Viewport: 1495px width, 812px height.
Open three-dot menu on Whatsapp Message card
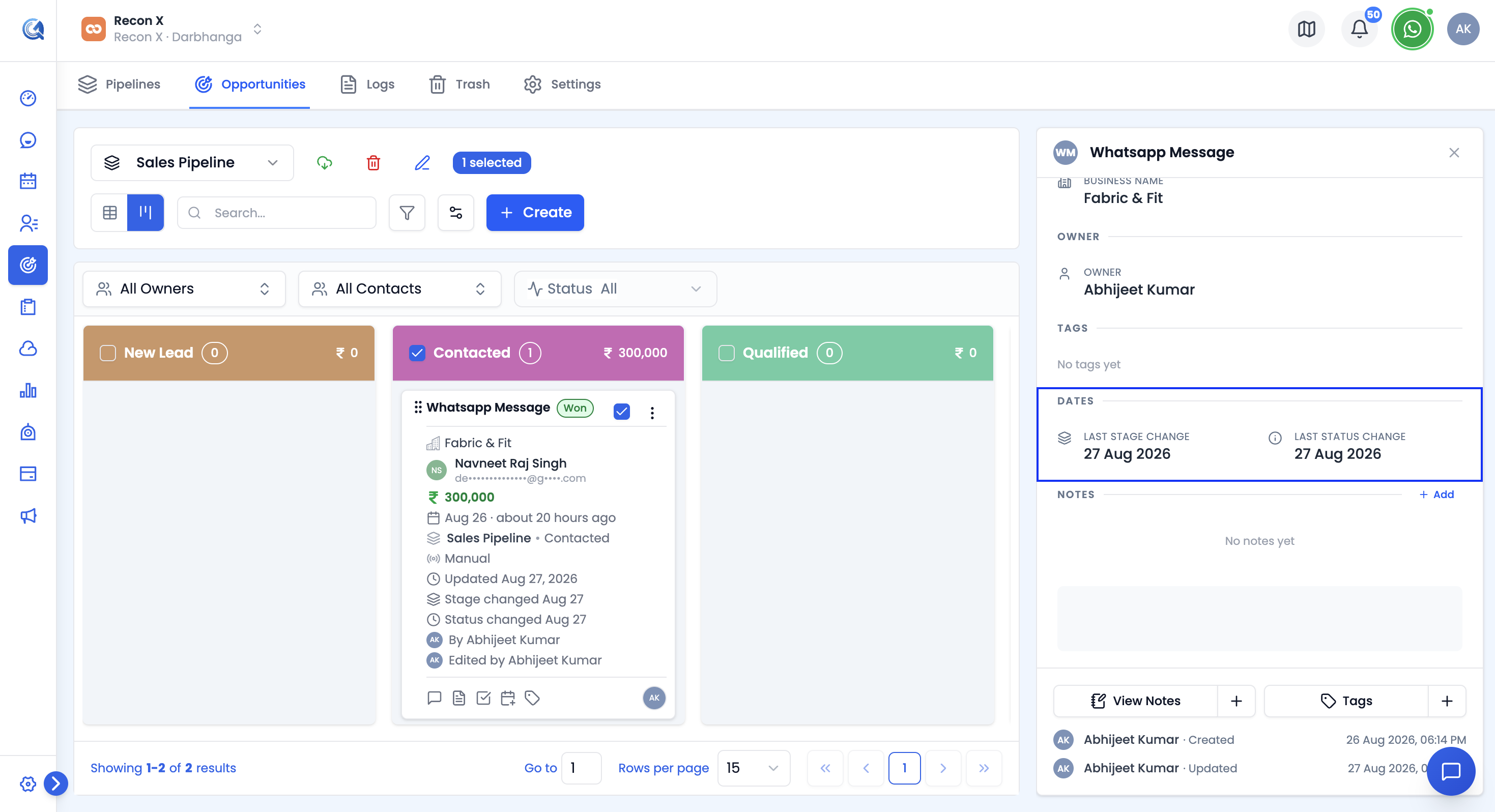pos(652,412)
